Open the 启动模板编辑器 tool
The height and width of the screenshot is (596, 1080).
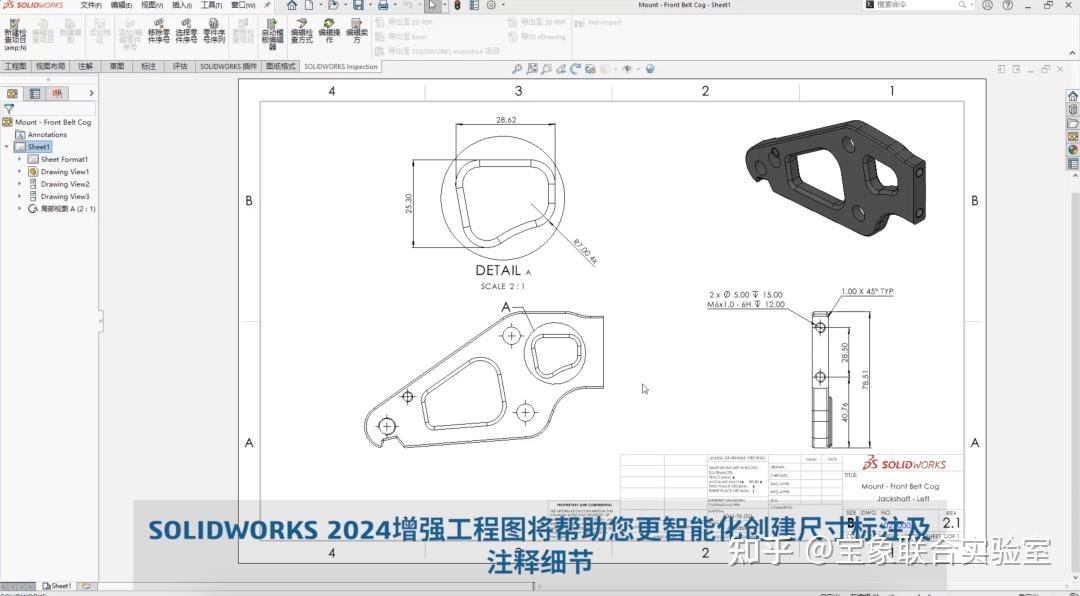point(272,31)
